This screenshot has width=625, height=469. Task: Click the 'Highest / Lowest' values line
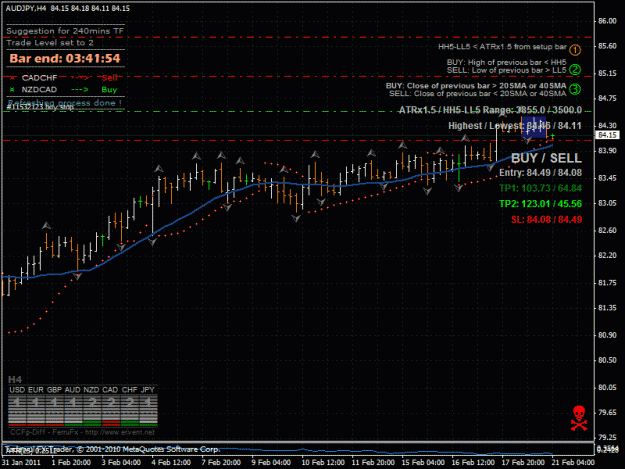pyautogui.click(x=515, y=126)
